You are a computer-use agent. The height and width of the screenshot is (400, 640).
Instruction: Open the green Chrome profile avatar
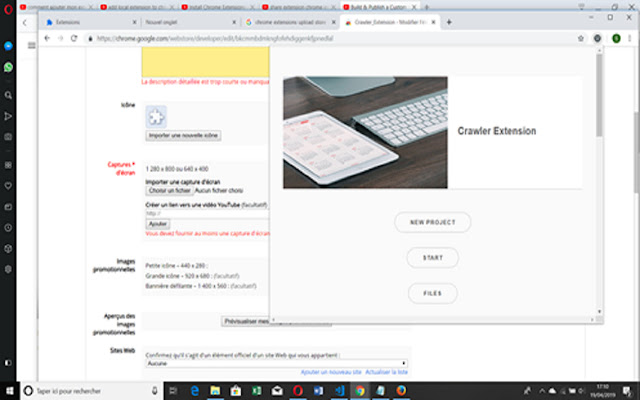click(616, 38)
